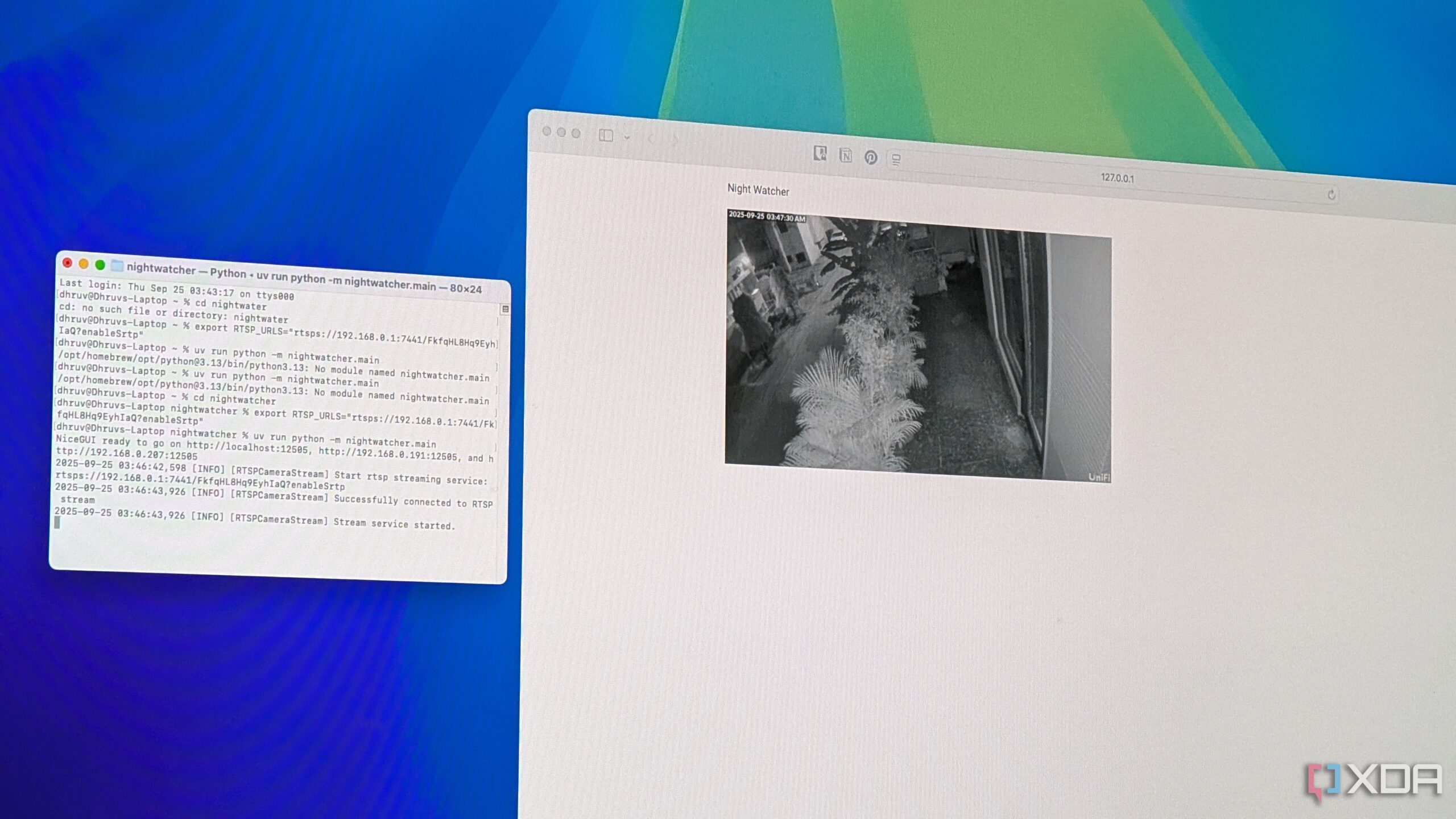Reload the 127.0.0.1 page
The width and height of the screenshot is (1456, 819).
point(1331,195)
